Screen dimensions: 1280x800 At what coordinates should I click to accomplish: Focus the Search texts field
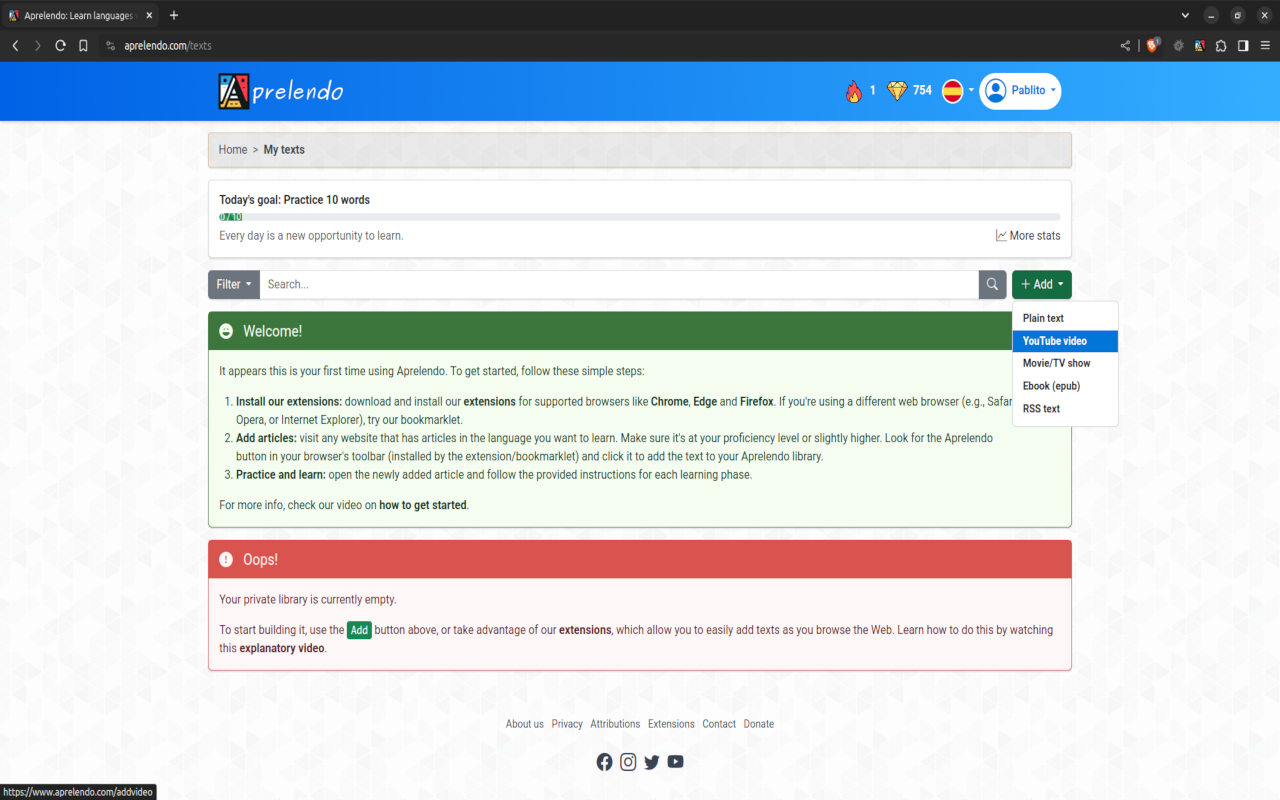tap(619, 284)
